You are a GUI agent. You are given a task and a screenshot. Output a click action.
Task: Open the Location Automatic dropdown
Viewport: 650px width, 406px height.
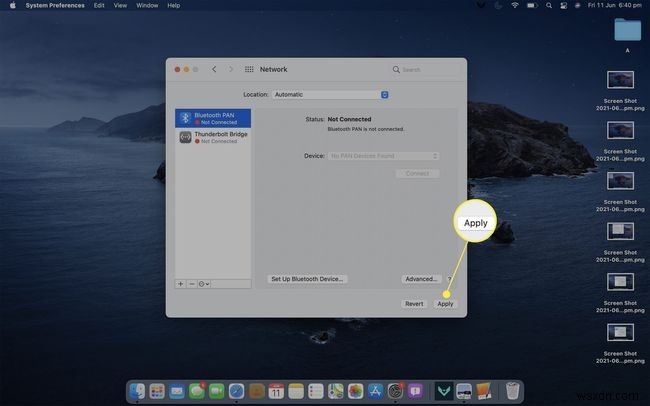coord(330,95)
